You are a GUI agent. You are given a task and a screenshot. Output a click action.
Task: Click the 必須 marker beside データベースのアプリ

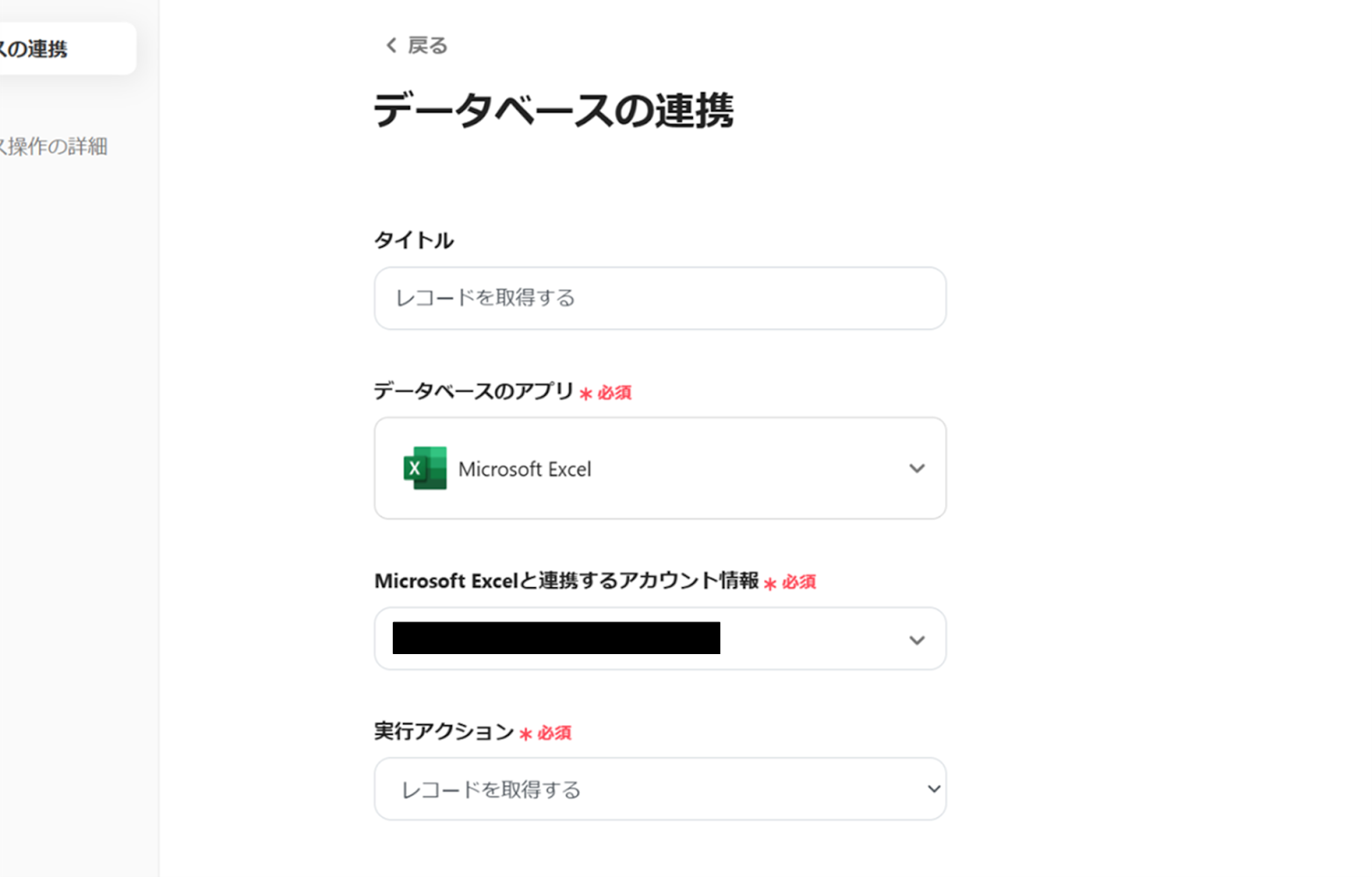[x=613, y=393]
